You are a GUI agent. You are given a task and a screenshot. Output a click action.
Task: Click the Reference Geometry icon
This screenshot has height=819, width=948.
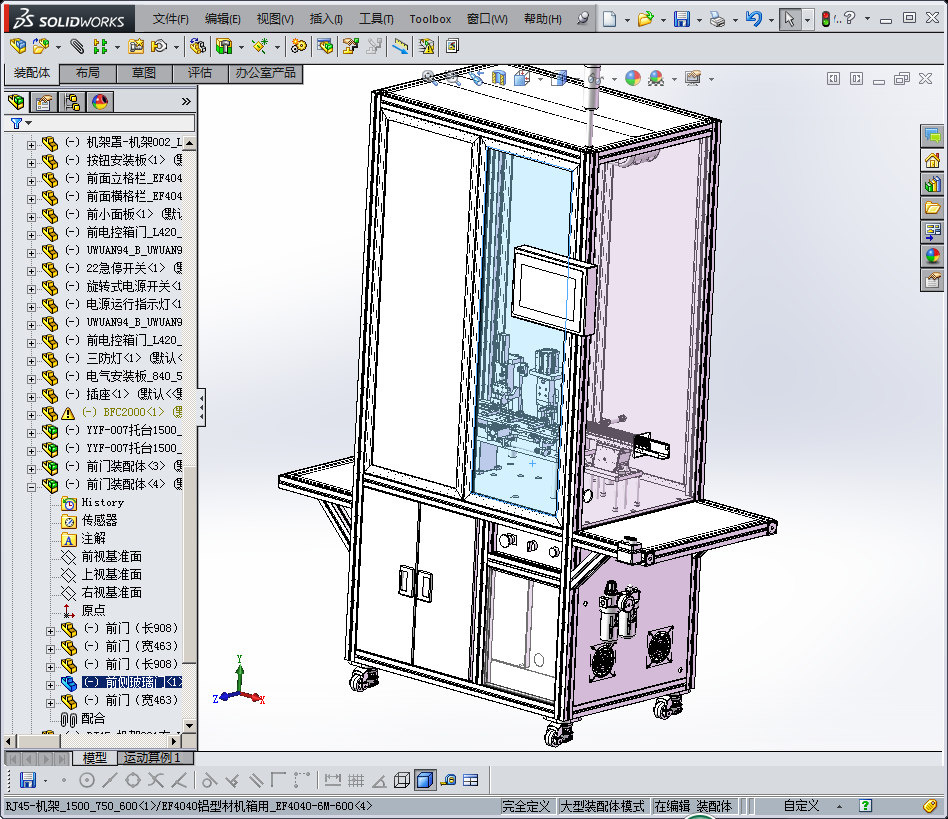(x=261, y=46)
